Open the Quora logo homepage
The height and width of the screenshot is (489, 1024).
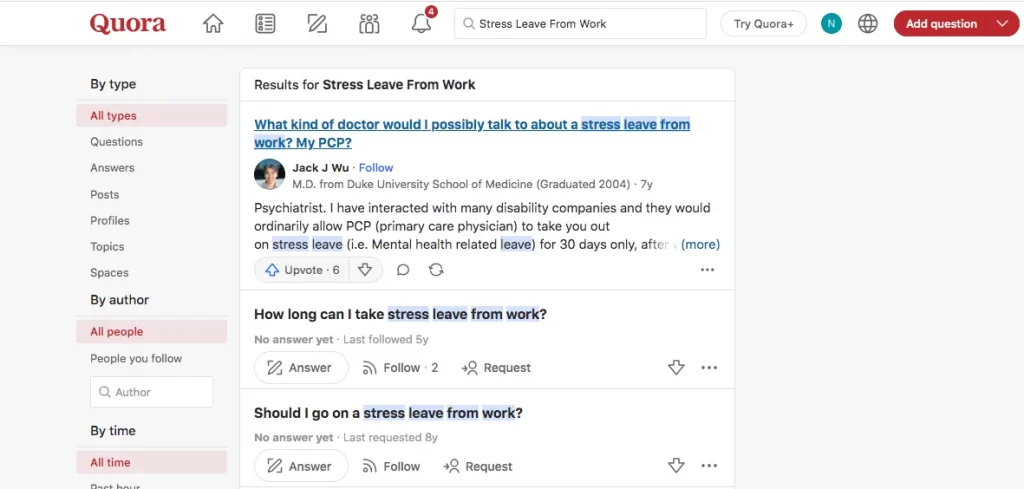128,24
